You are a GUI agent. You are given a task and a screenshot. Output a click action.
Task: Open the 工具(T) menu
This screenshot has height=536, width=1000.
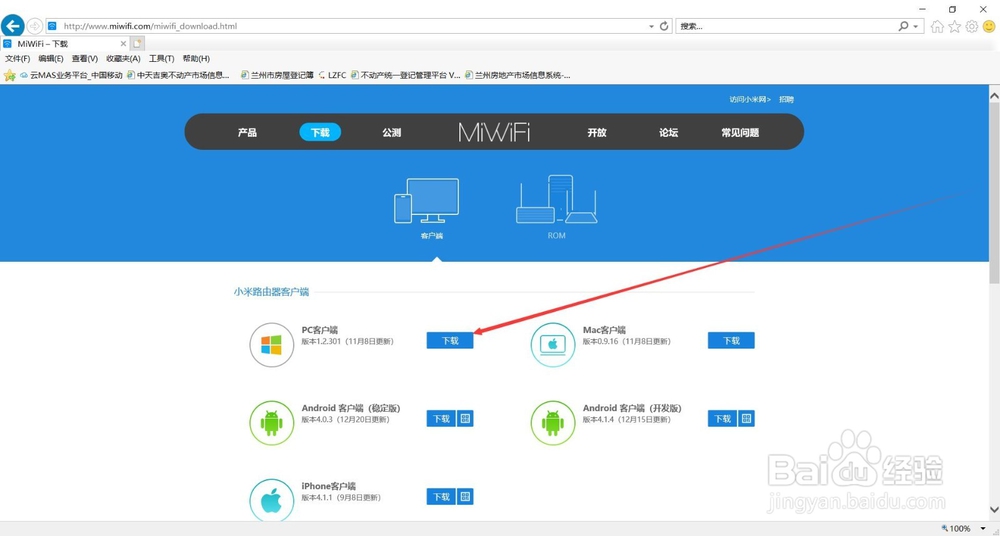click(161, 59)
